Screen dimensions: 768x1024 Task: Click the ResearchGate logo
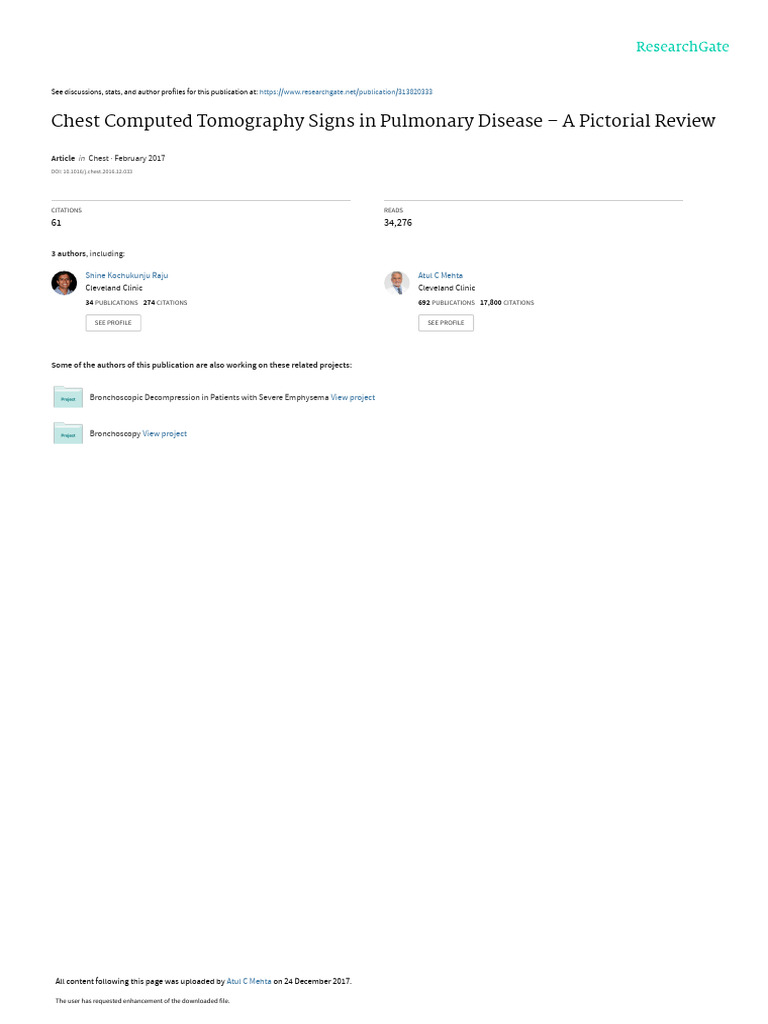(x=682, y=46)
